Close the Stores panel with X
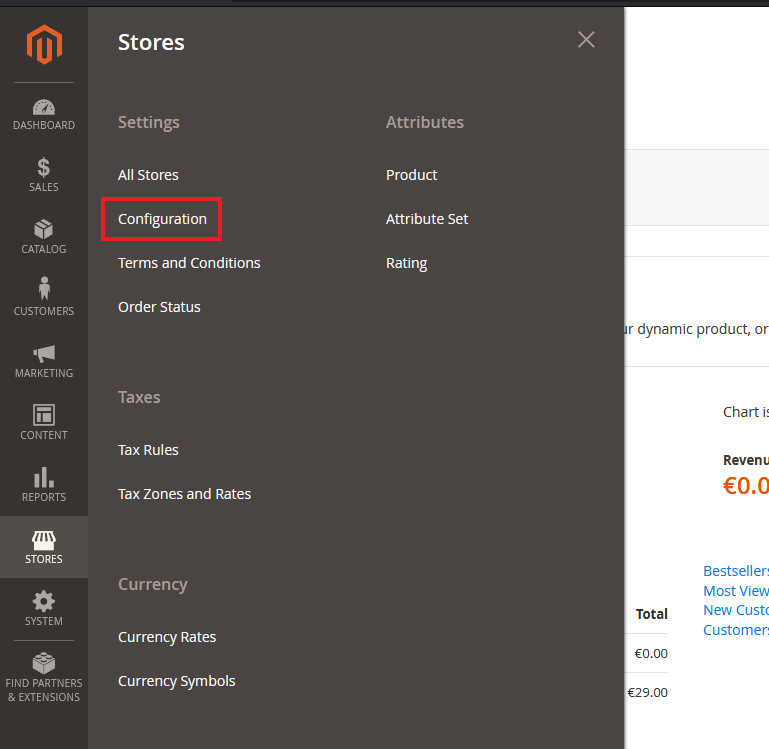 [x=586, y=39]
